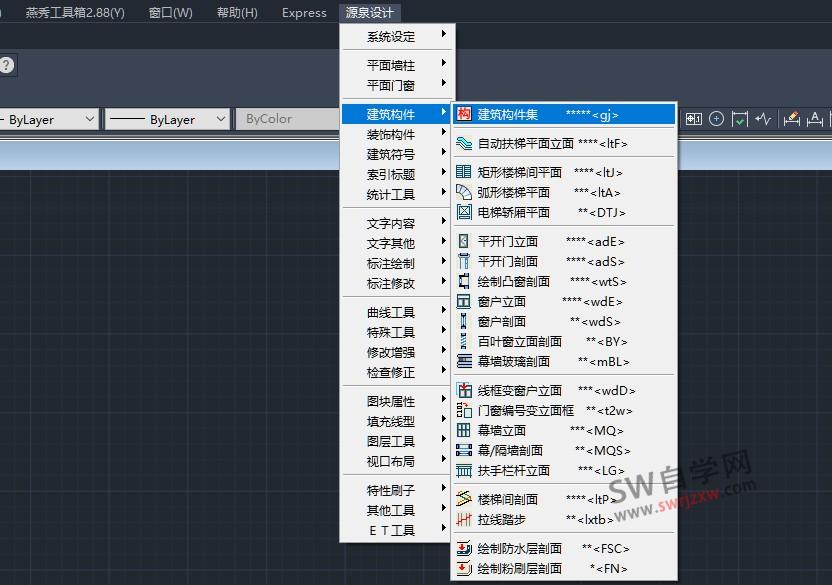This screenshot has width=832, height=585.
Task: Click the circle-plus center mark toolbar icon
Action: click(x=716, y=118)
